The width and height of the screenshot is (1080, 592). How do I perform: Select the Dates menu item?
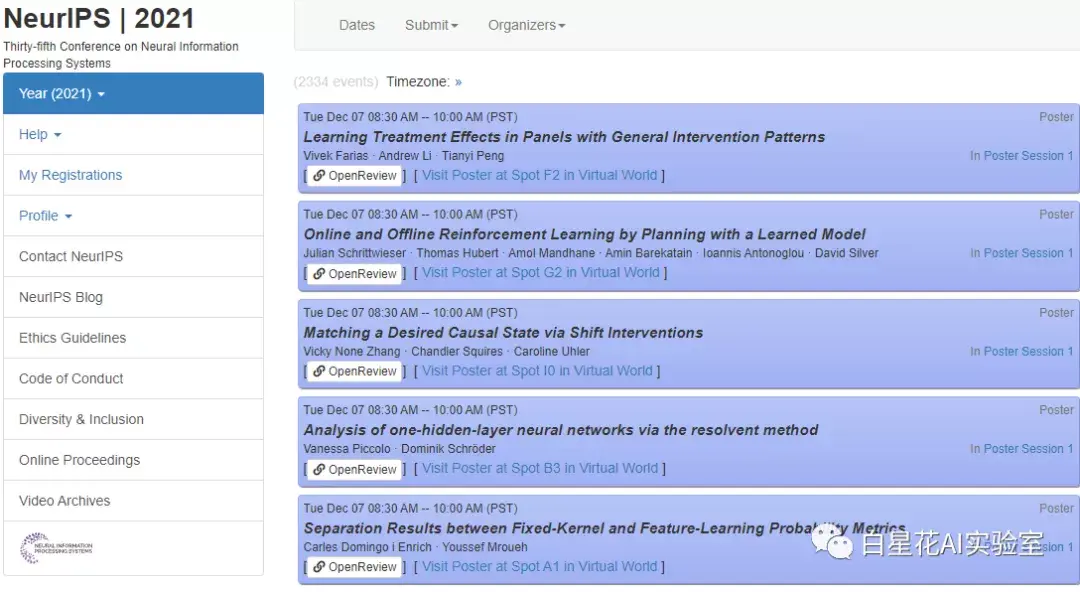point(357,25)
